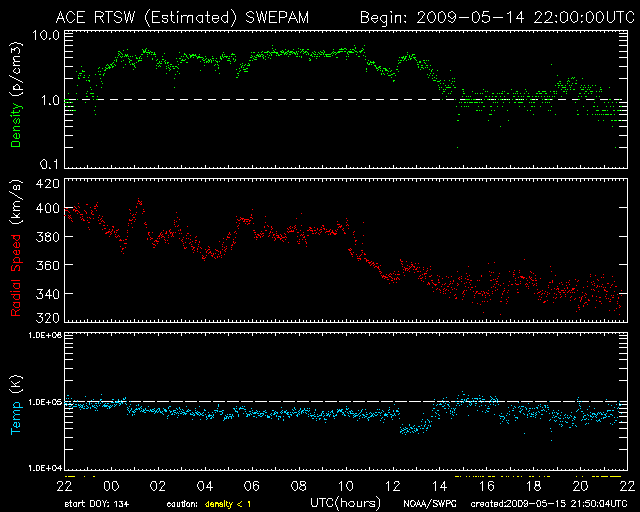Click the '420' speed axis value
This screenshot has height=512, width=640.
click(x=47, y=184)
